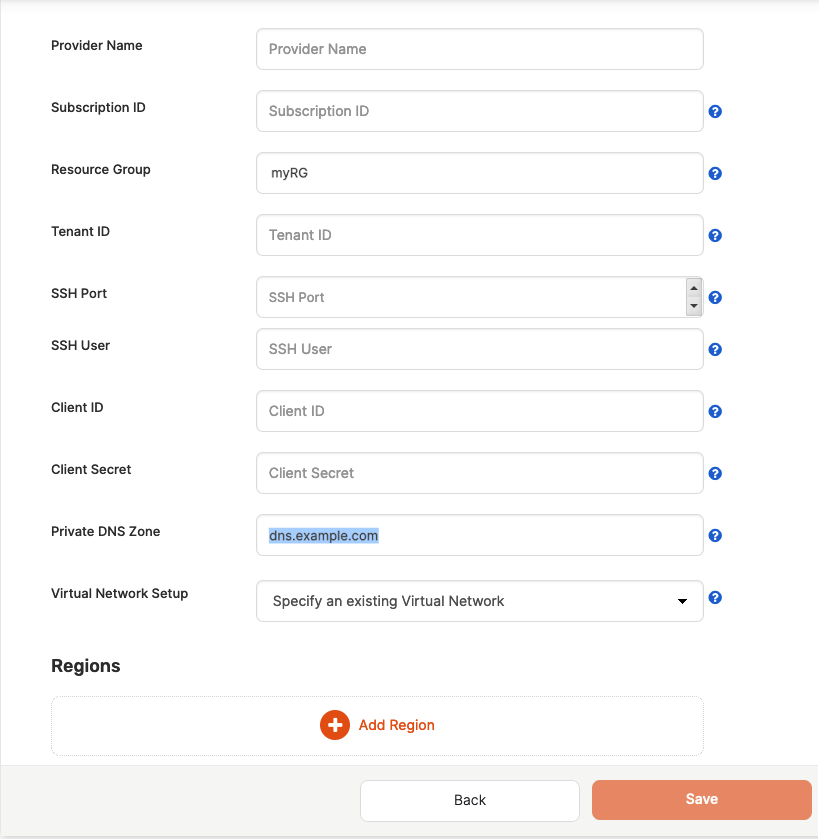Viewport: 819px width, 839px height.
Task: Open help for Resource Group field
Action: point(715,173)
